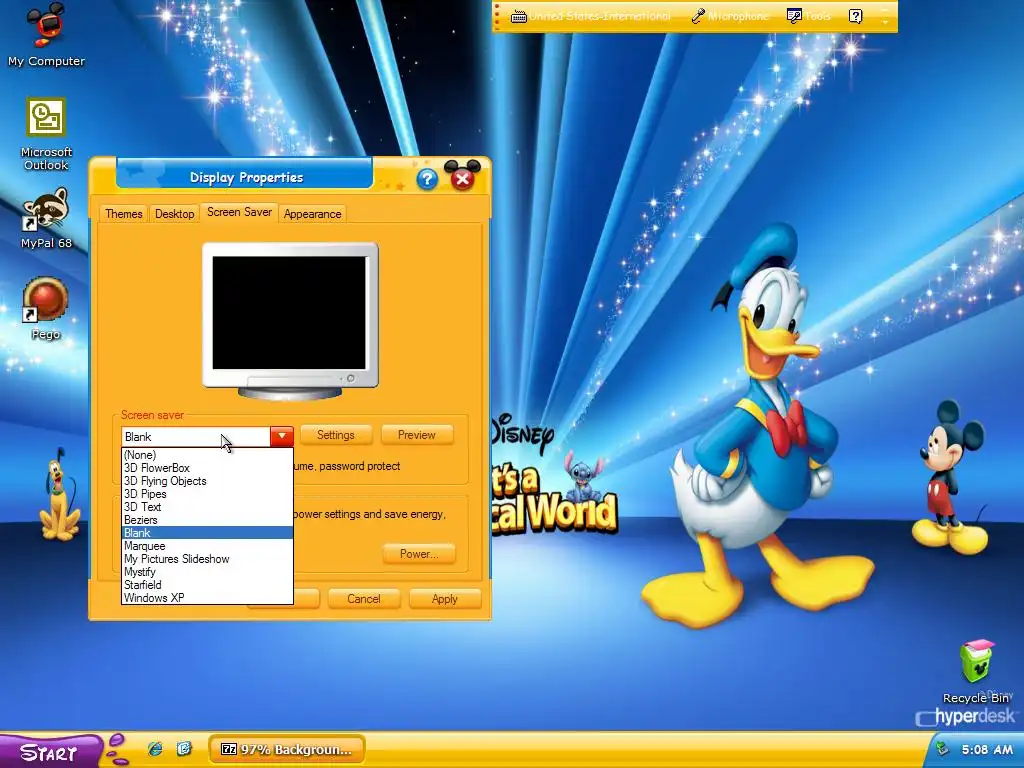Click the language bar help icon

tap(856, 16)
